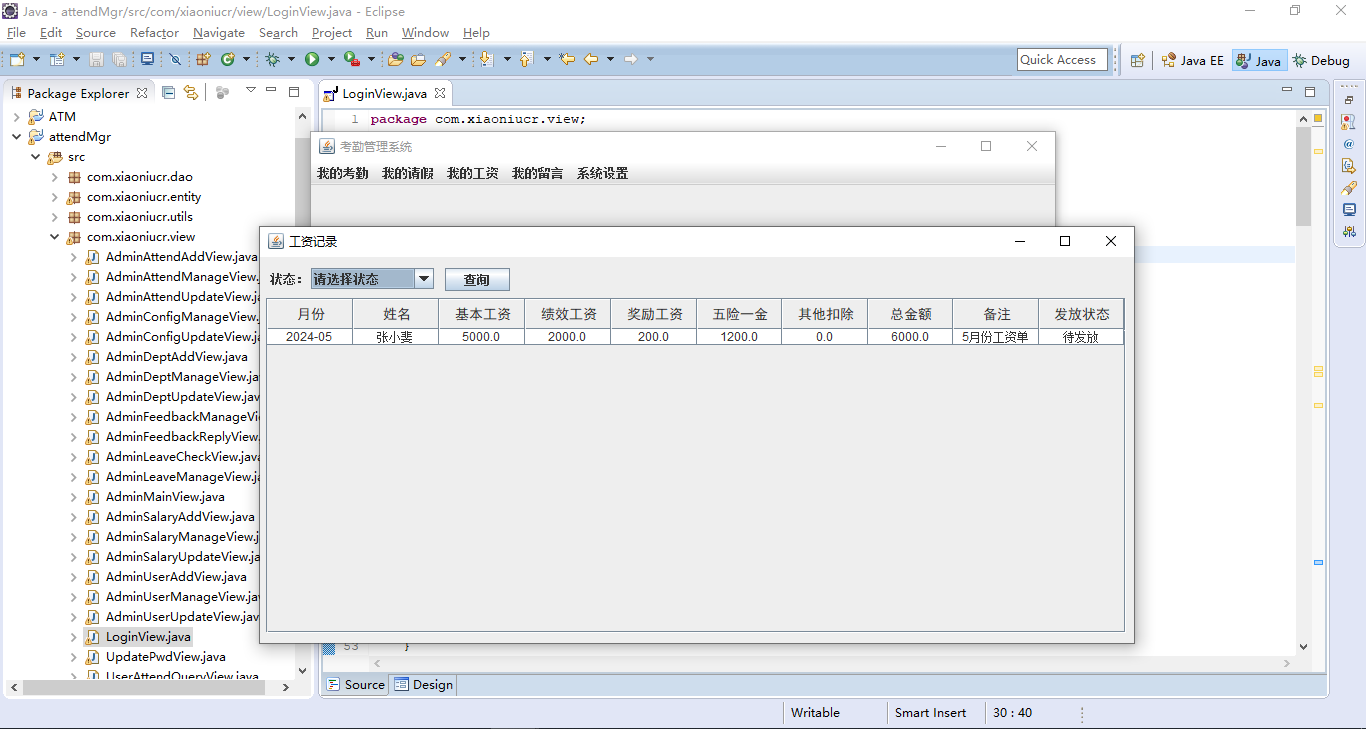Open 系统设置 menu in 考勤管理系统 window
This screenshot has width=1366, height=729.
pyautogui.click(x=602, y=173)
